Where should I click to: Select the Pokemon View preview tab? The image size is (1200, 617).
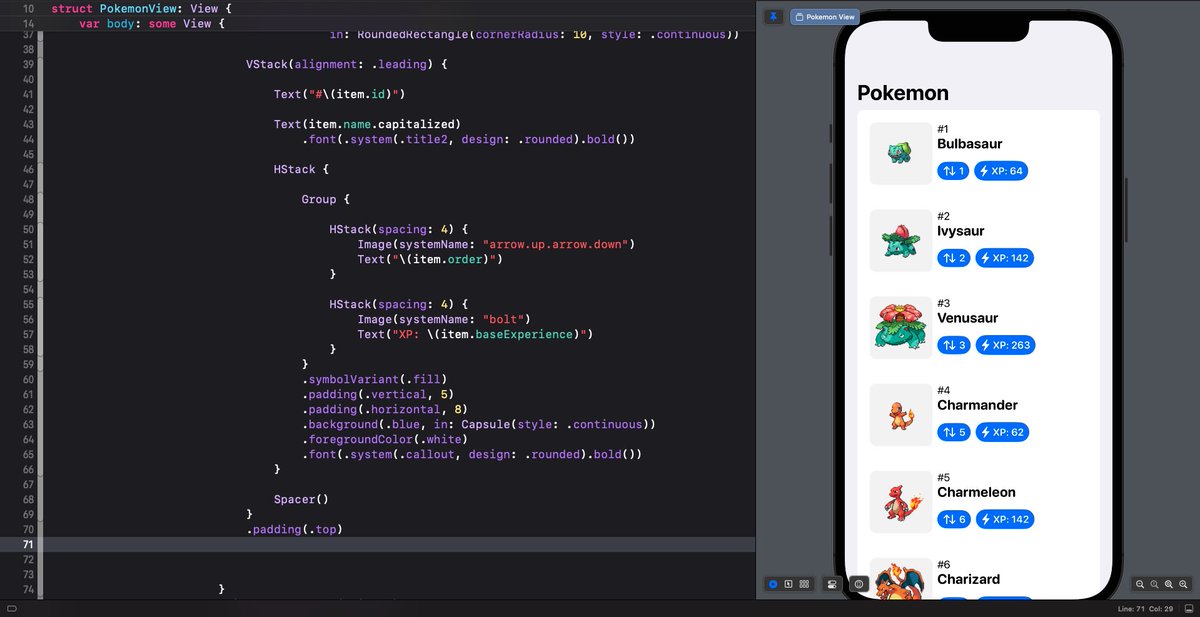824,16
